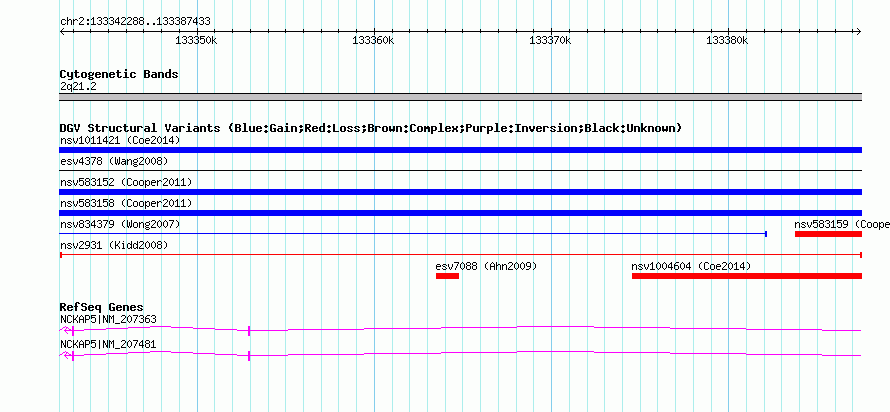Open variant label nsv2931 (Kidd2008)
This screenshot has height=412, width=890.
(114, 245)
